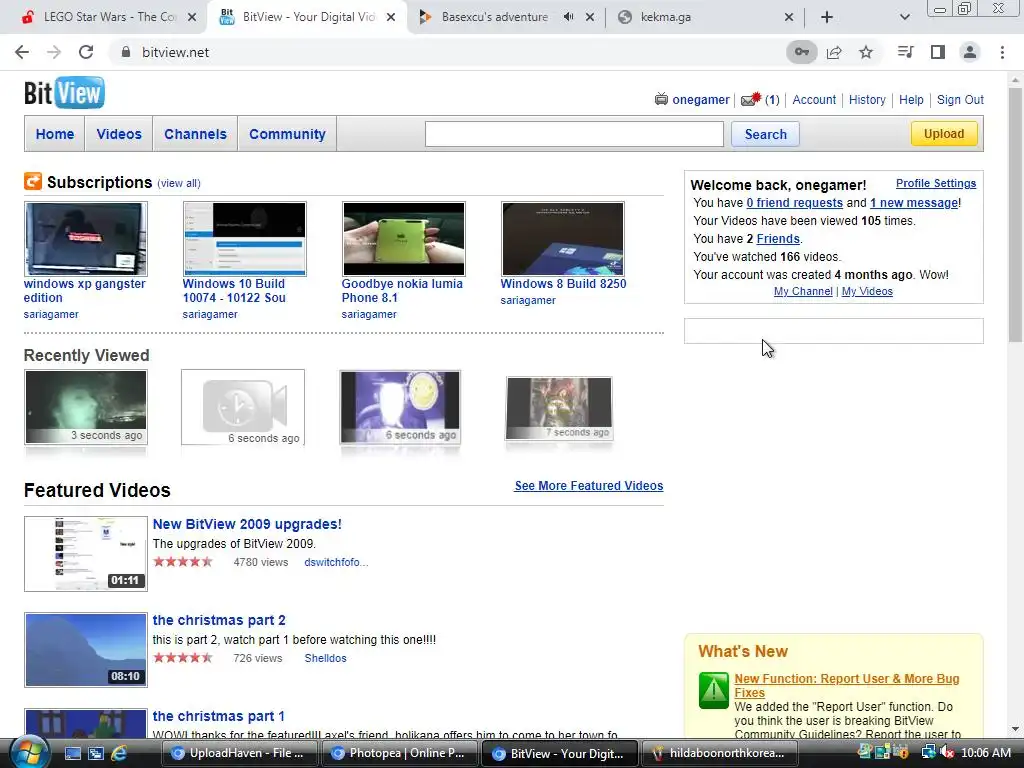The image size is (1024, 768).
Task: Open windows xp gangster edition thumbnail
Action: coord(86,238)
